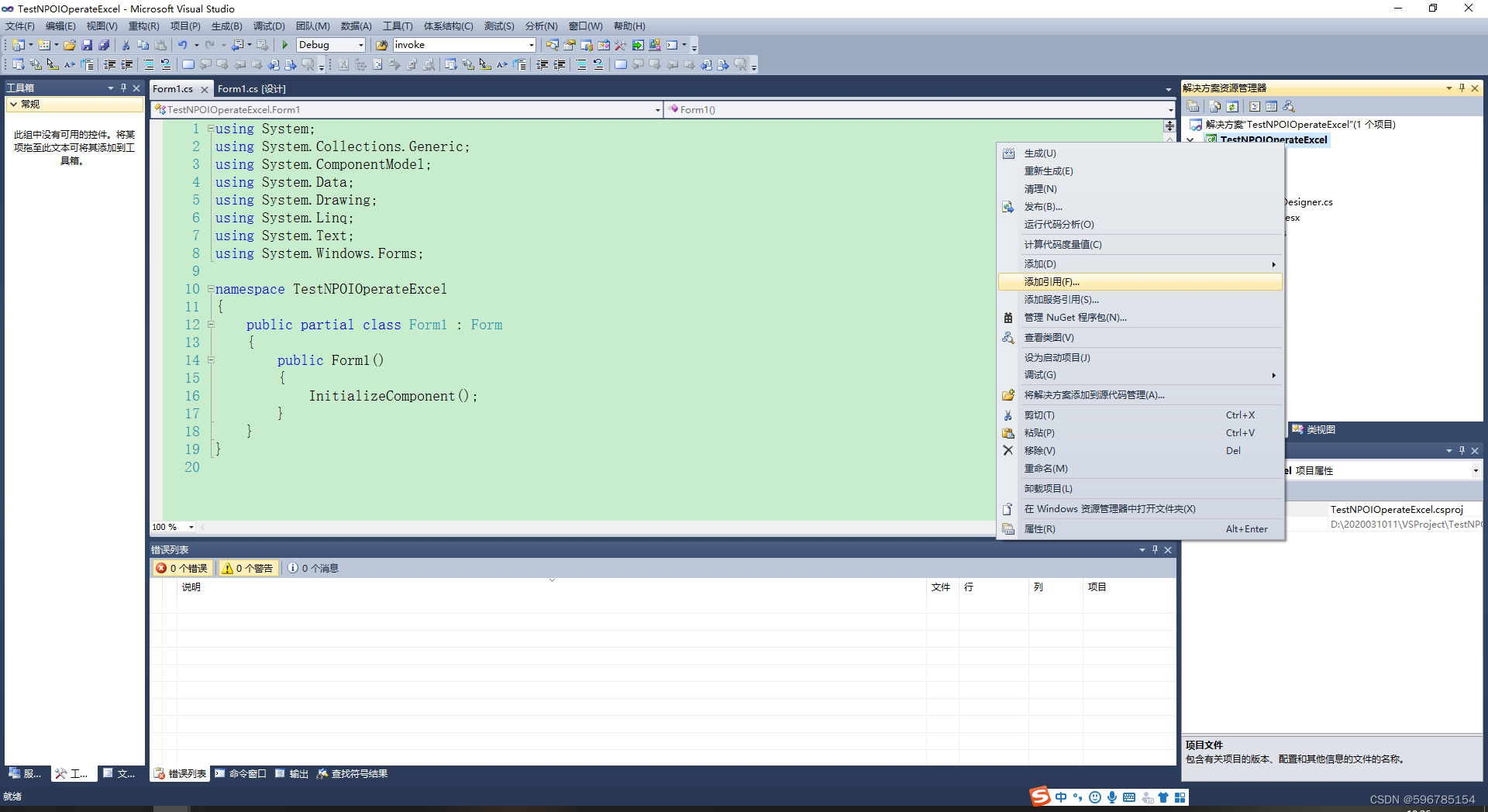The height and width of the screenshot is (812, 1488).
Task: Choose 属性(R) in context menu
Action: pos(1140,529)
